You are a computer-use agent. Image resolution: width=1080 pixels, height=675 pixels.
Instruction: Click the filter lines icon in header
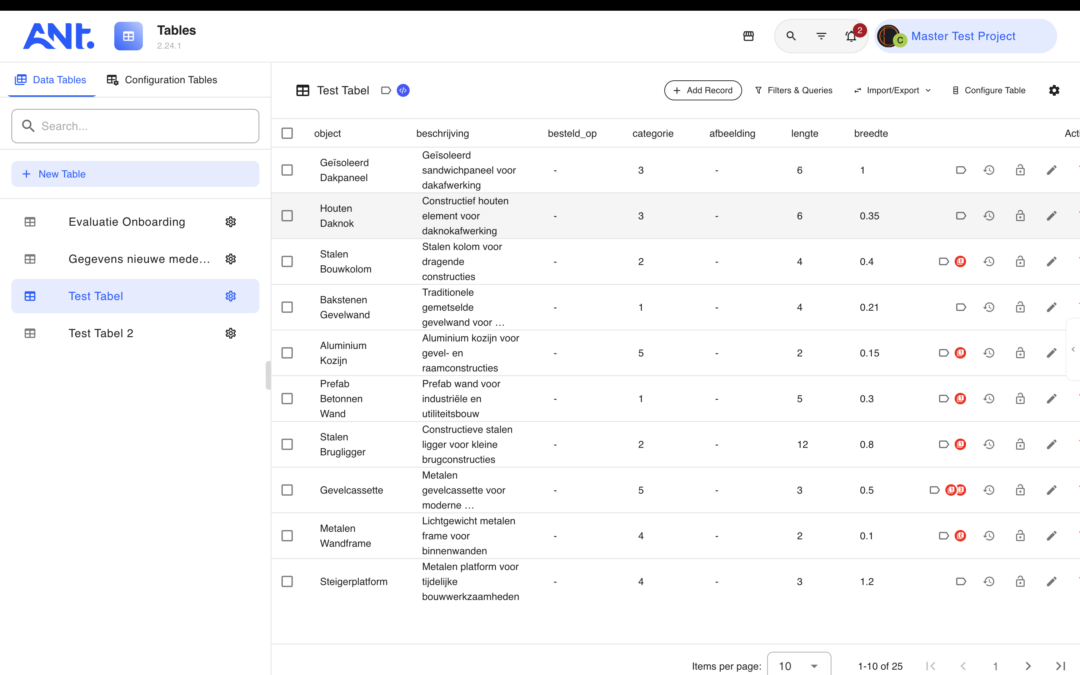821,36
